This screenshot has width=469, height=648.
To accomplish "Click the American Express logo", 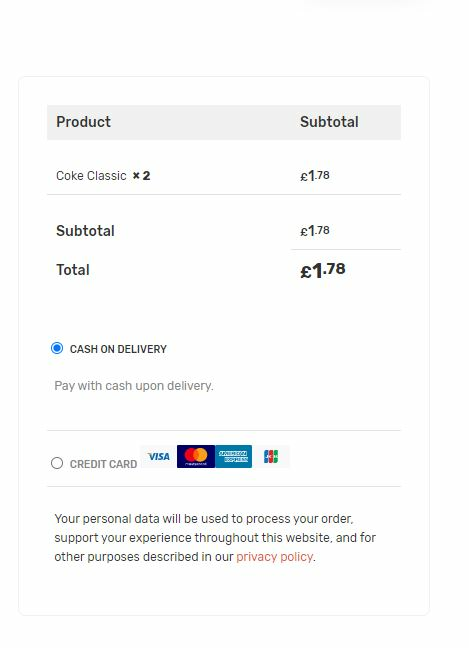I will [x=233, y=456].
